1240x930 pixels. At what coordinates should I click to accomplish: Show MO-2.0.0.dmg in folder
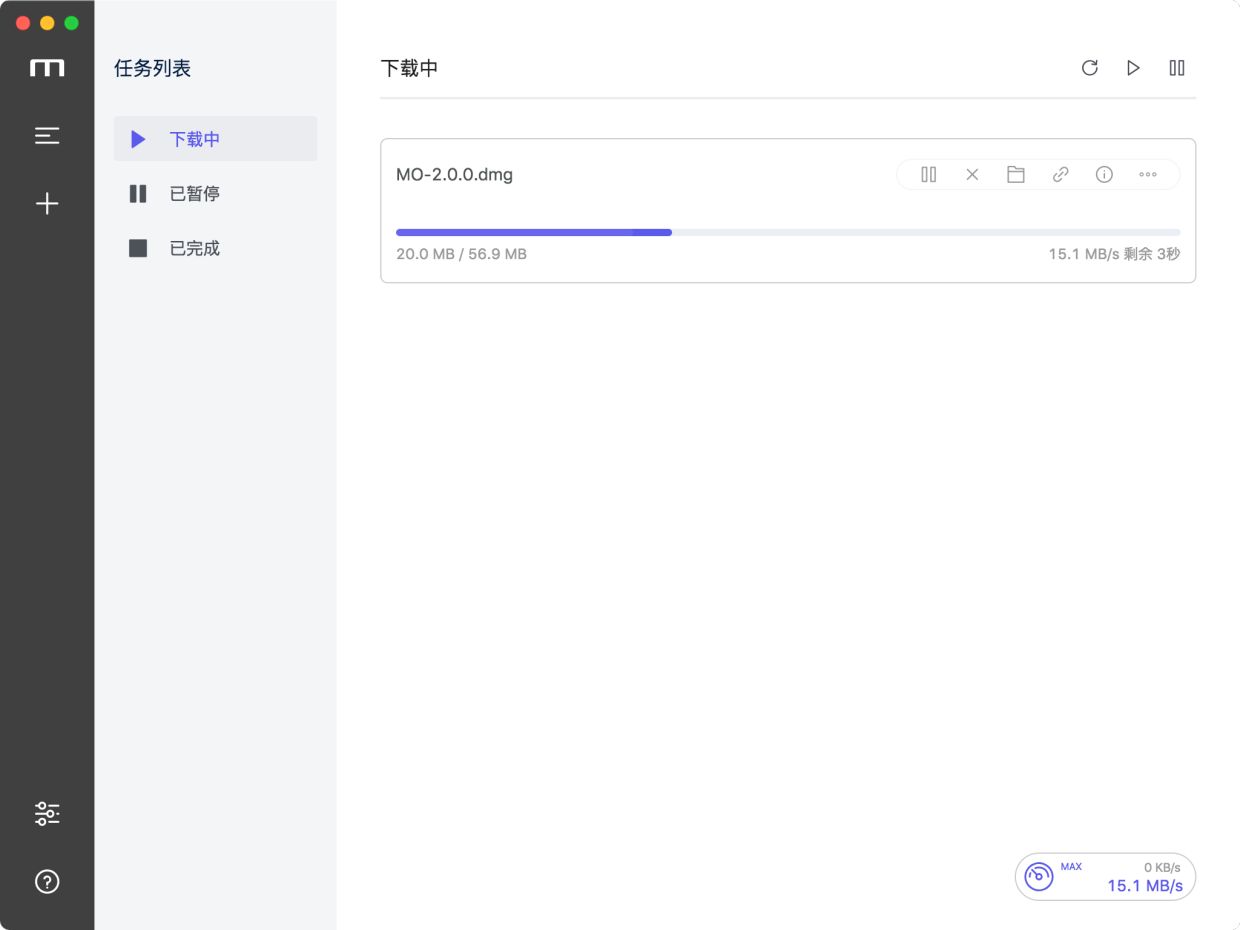1016,174
